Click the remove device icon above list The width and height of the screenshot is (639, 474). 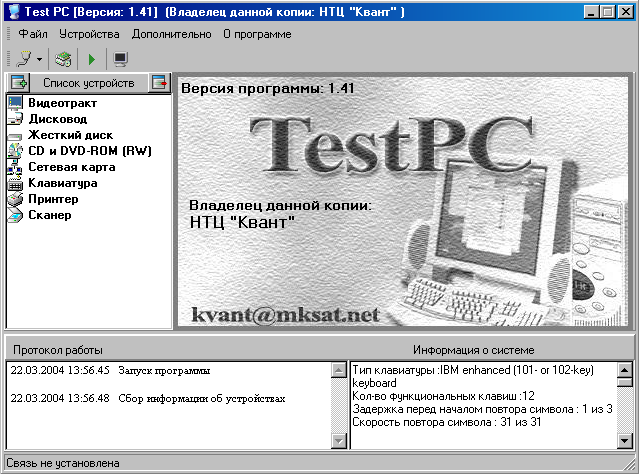(x=159, y=83)
